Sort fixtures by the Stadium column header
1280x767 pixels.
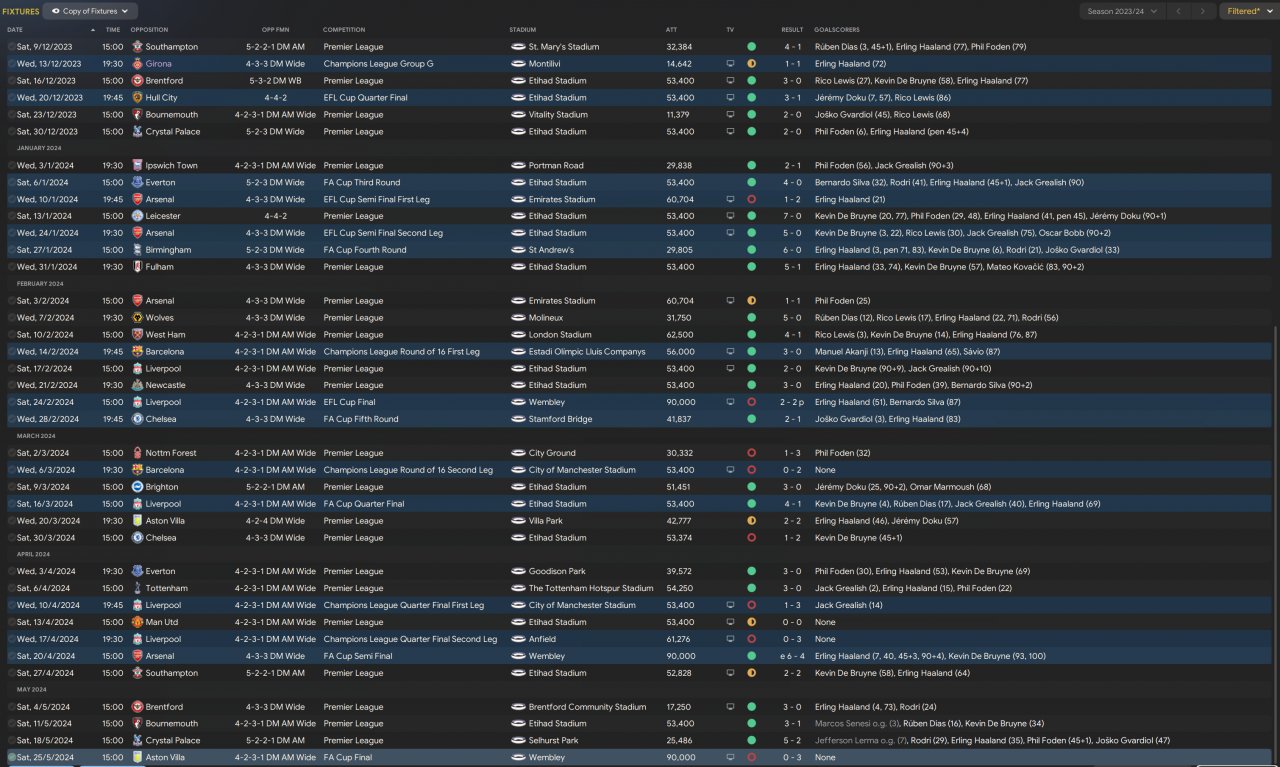click(x=522, y=30)
